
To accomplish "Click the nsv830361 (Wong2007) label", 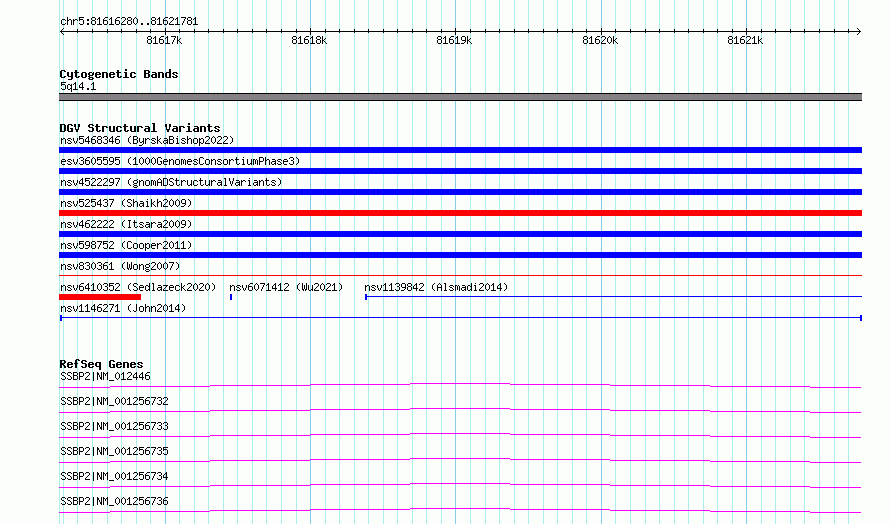I will click(120, 266).
